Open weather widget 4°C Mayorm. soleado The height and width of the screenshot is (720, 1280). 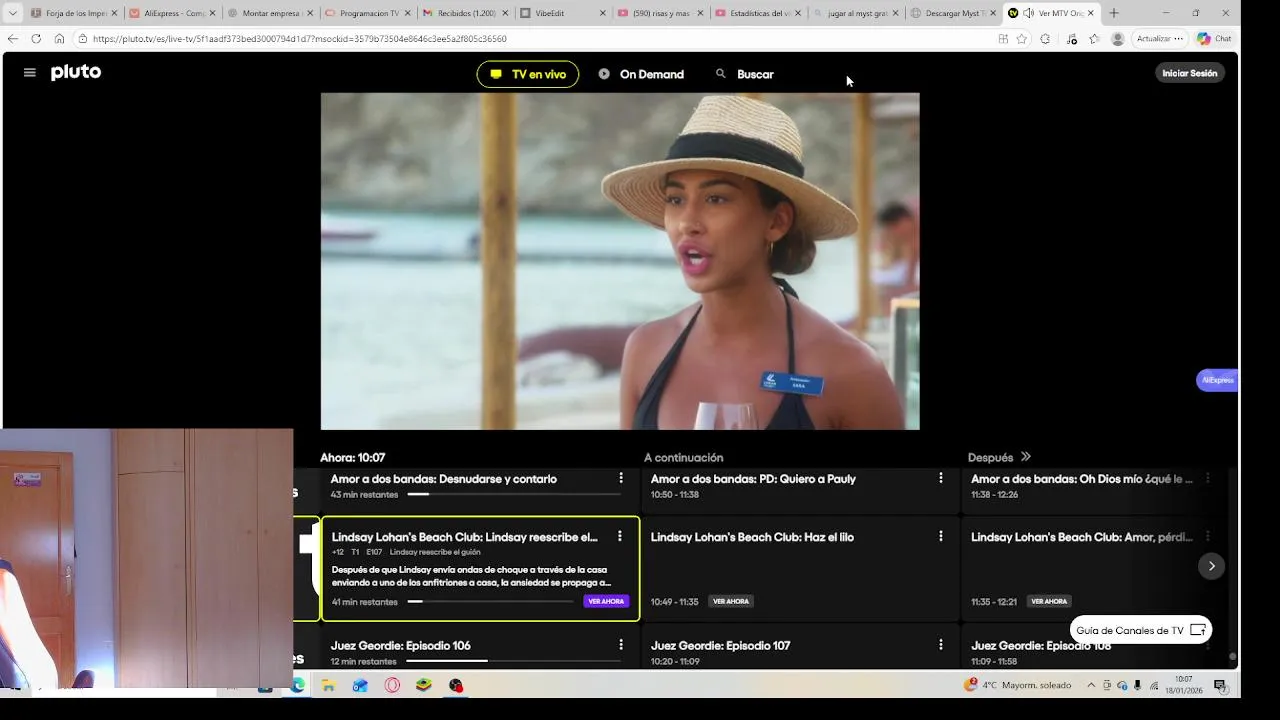click(1017, 685)
